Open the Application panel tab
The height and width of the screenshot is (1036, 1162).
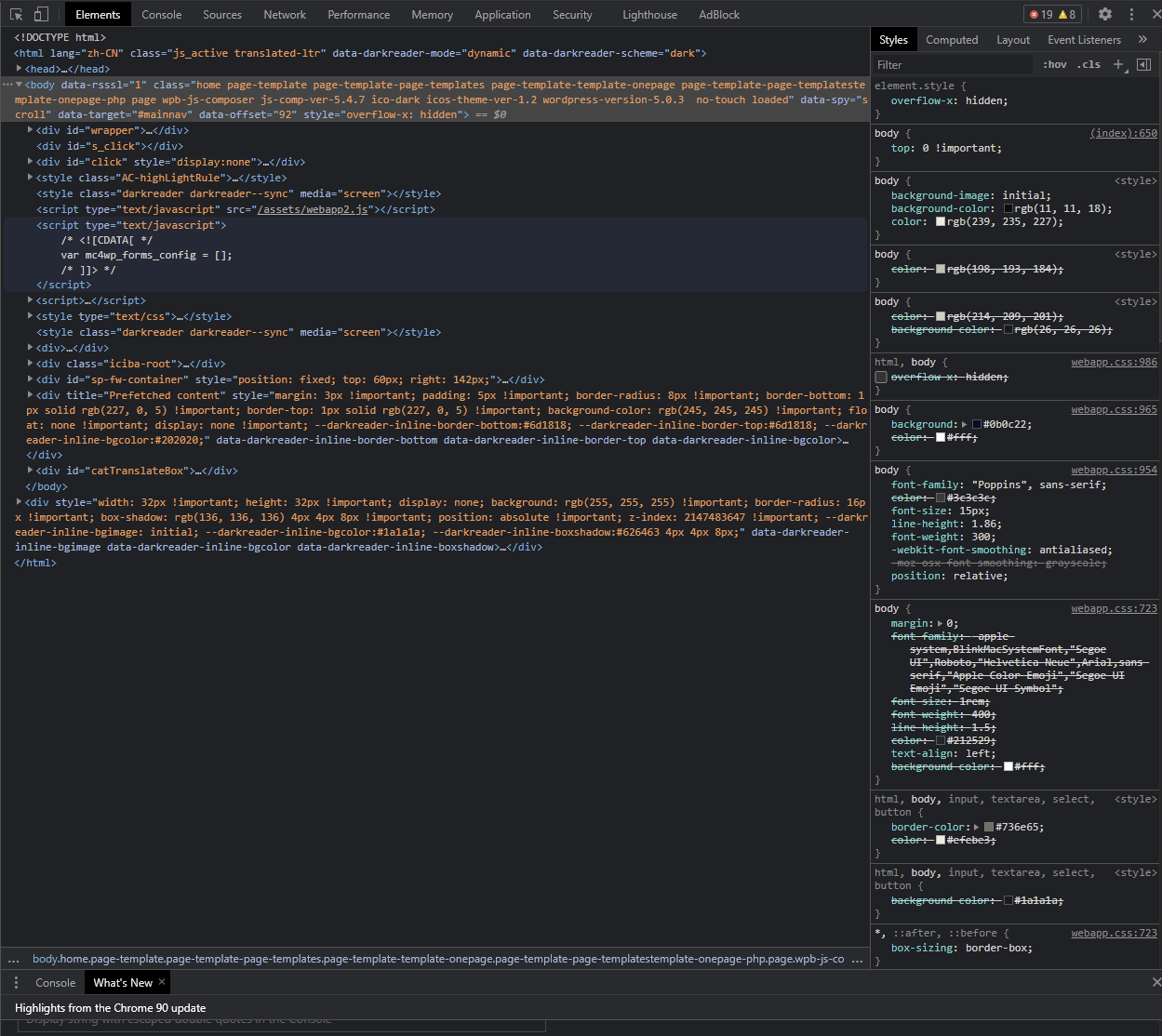click(x=502, y=15)
